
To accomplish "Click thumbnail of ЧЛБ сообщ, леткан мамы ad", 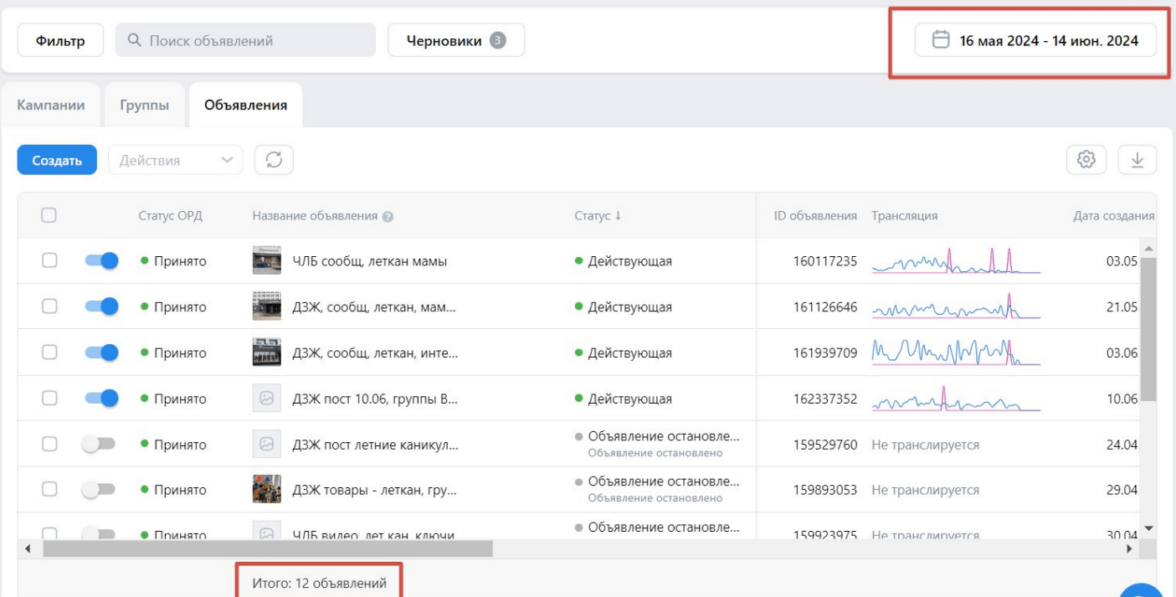I will 267,261.
